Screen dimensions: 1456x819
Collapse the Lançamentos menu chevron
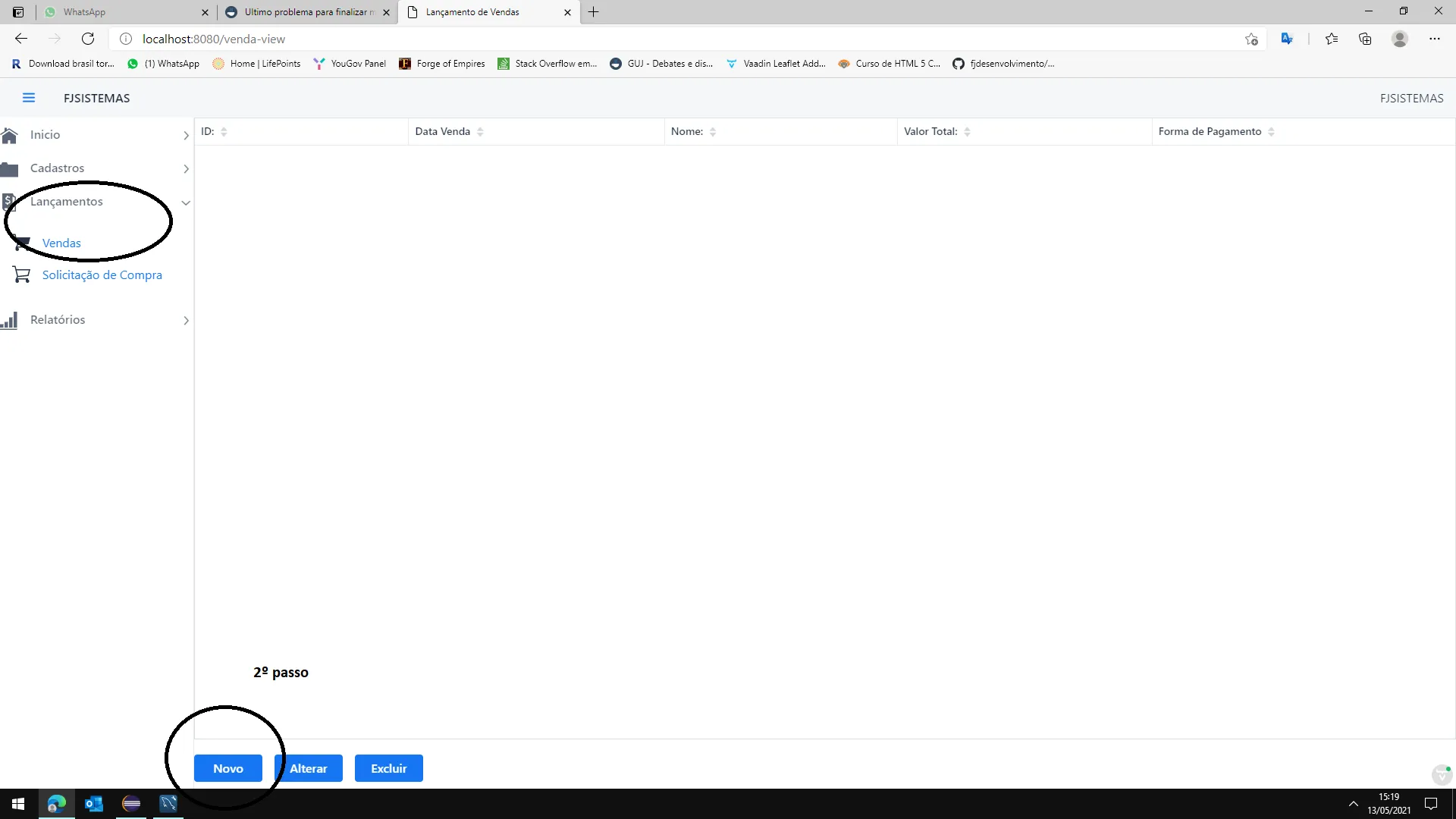tap(186, 202)
